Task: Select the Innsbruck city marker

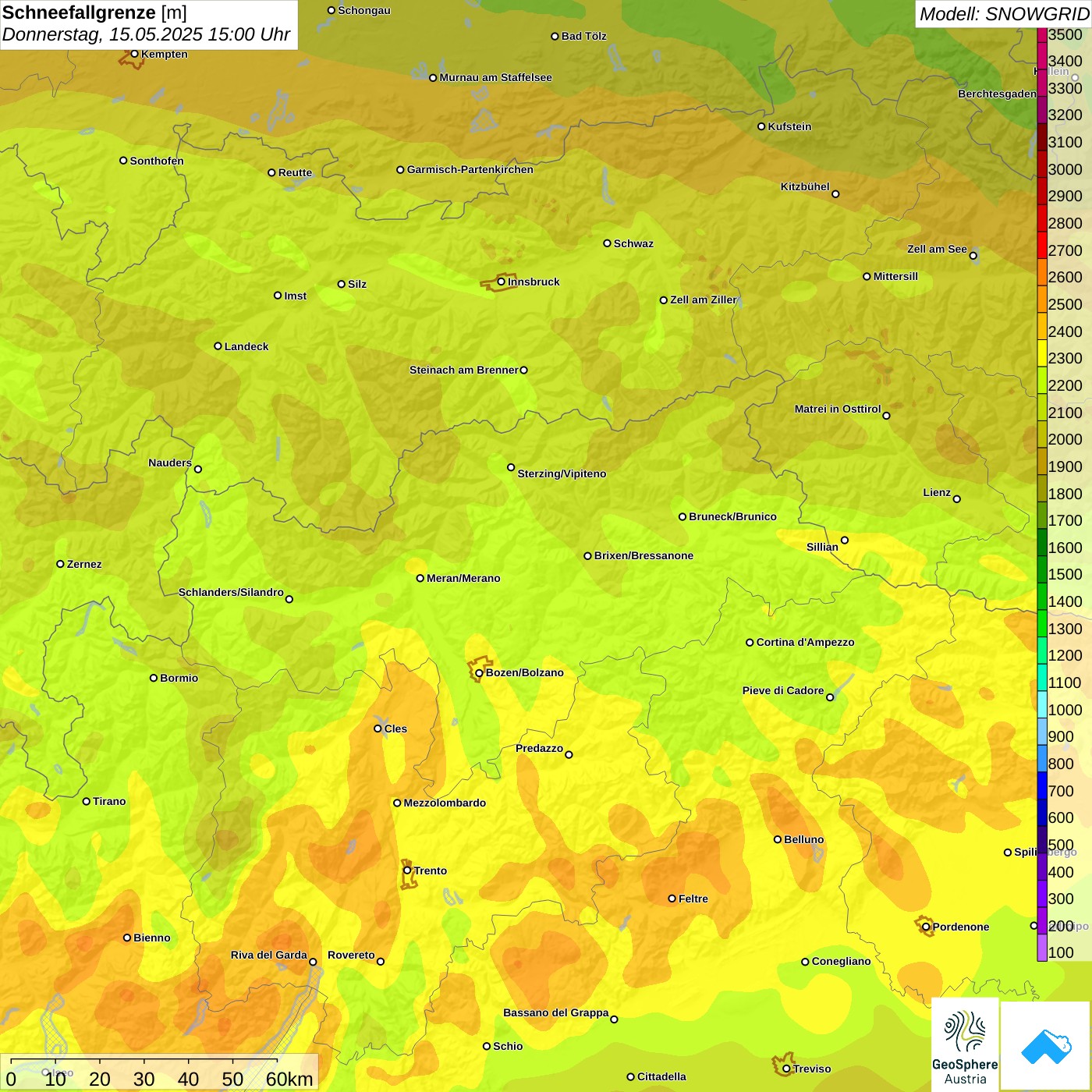Action: coord(501,282)
